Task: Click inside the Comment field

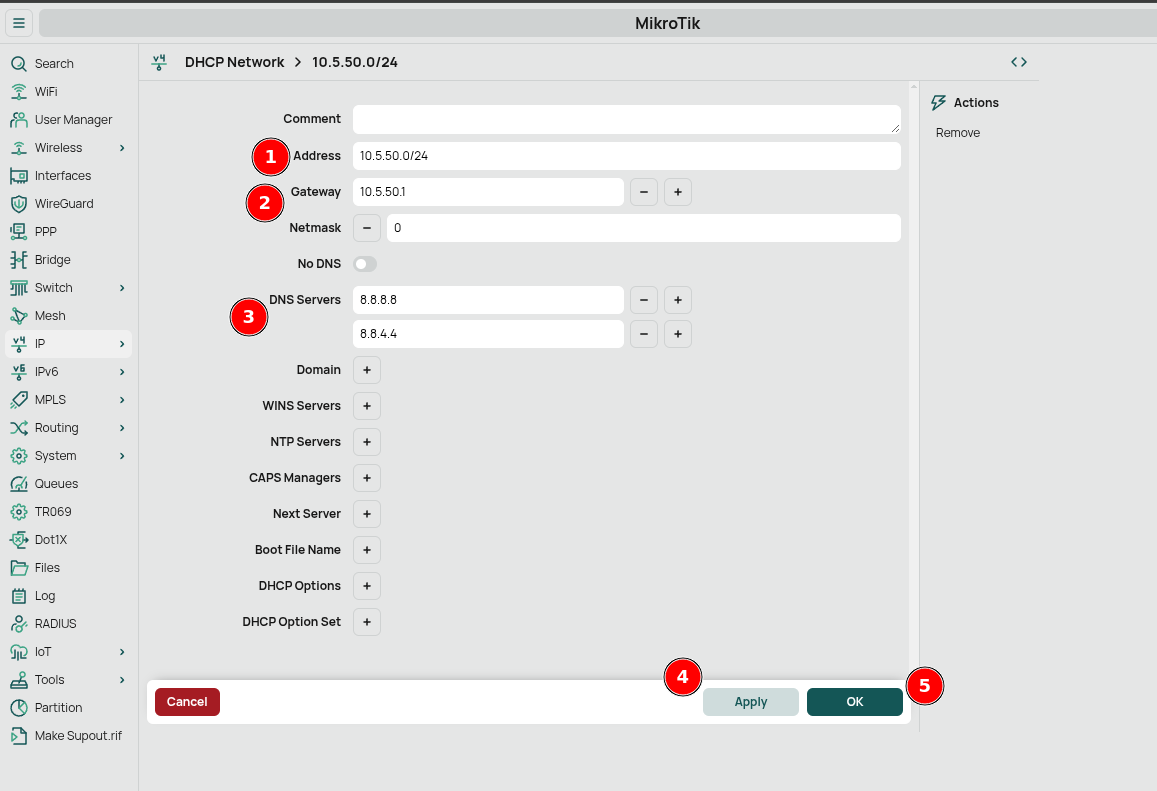Action: point(626,119)
